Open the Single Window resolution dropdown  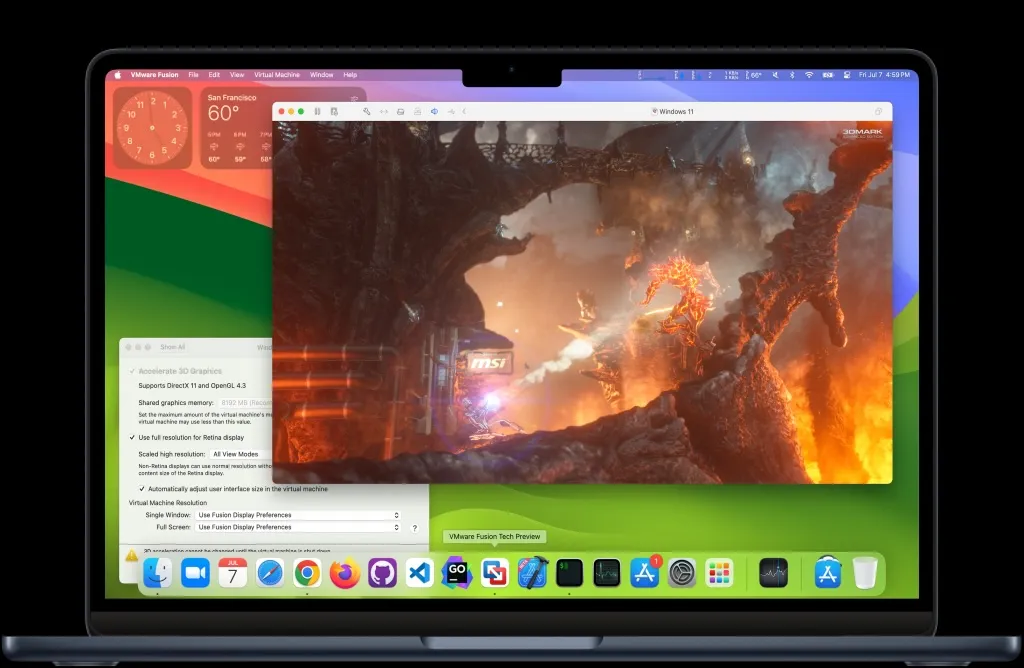coord(296,515)
